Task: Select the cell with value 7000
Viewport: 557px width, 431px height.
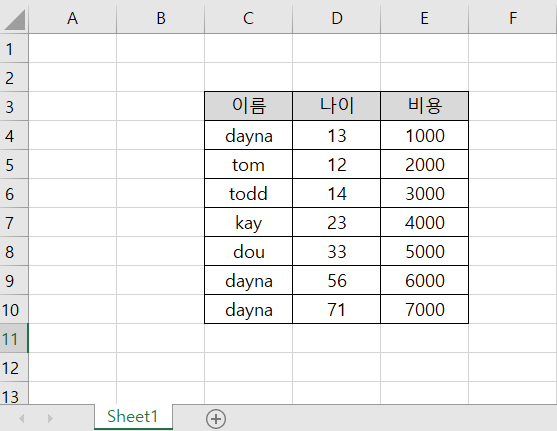Action: coord(424,309)
